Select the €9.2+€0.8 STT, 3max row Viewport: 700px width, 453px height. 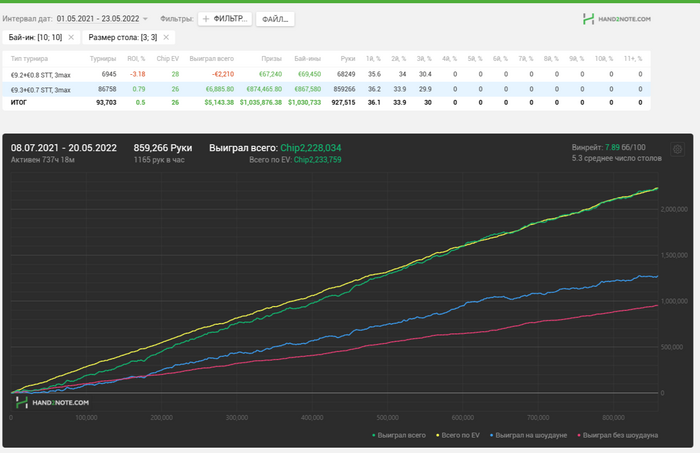click(x=326, y=75)
